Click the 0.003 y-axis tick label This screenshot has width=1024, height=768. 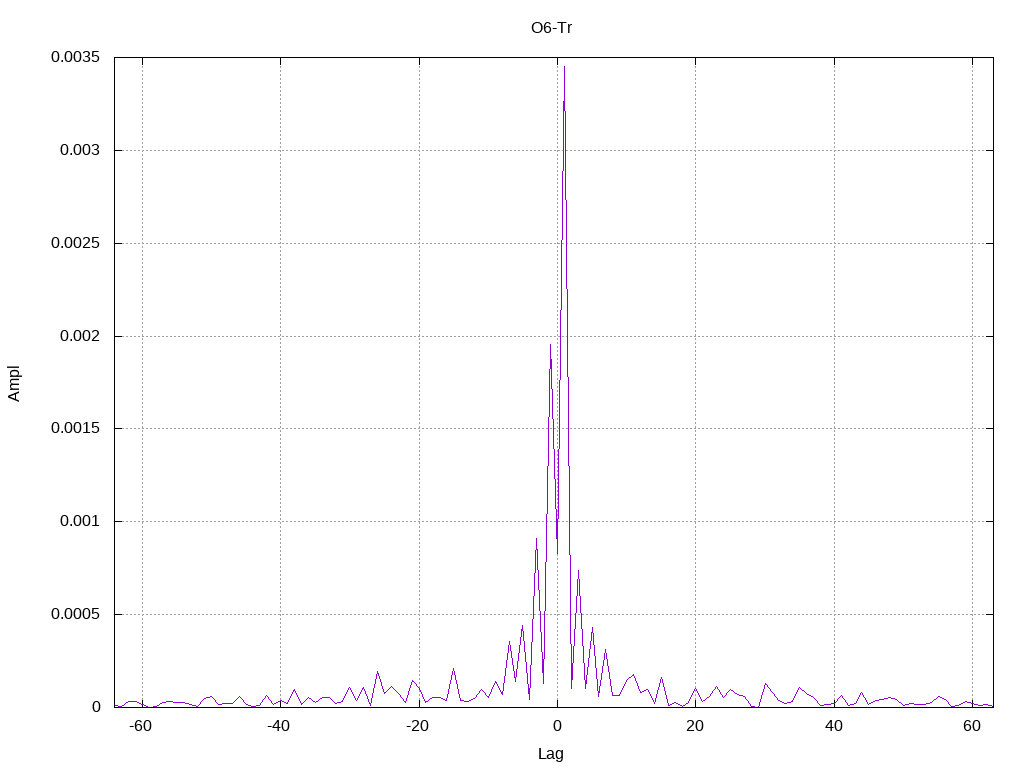(x=80, y=150)
